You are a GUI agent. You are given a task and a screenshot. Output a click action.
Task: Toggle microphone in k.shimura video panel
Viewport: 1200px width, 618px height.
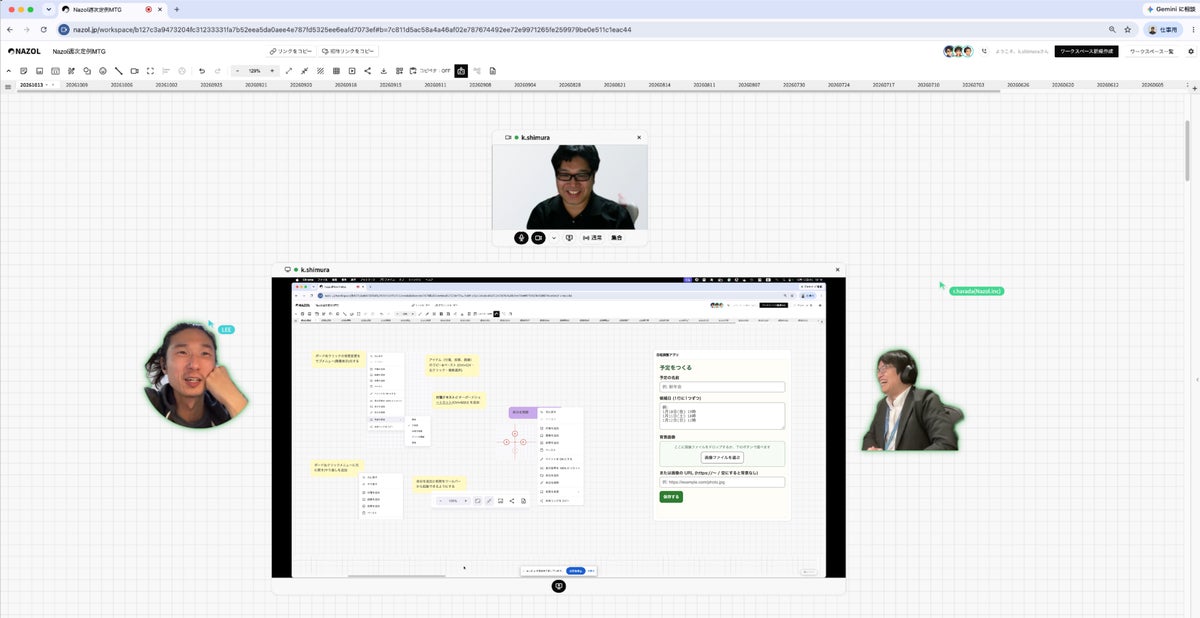521,238
